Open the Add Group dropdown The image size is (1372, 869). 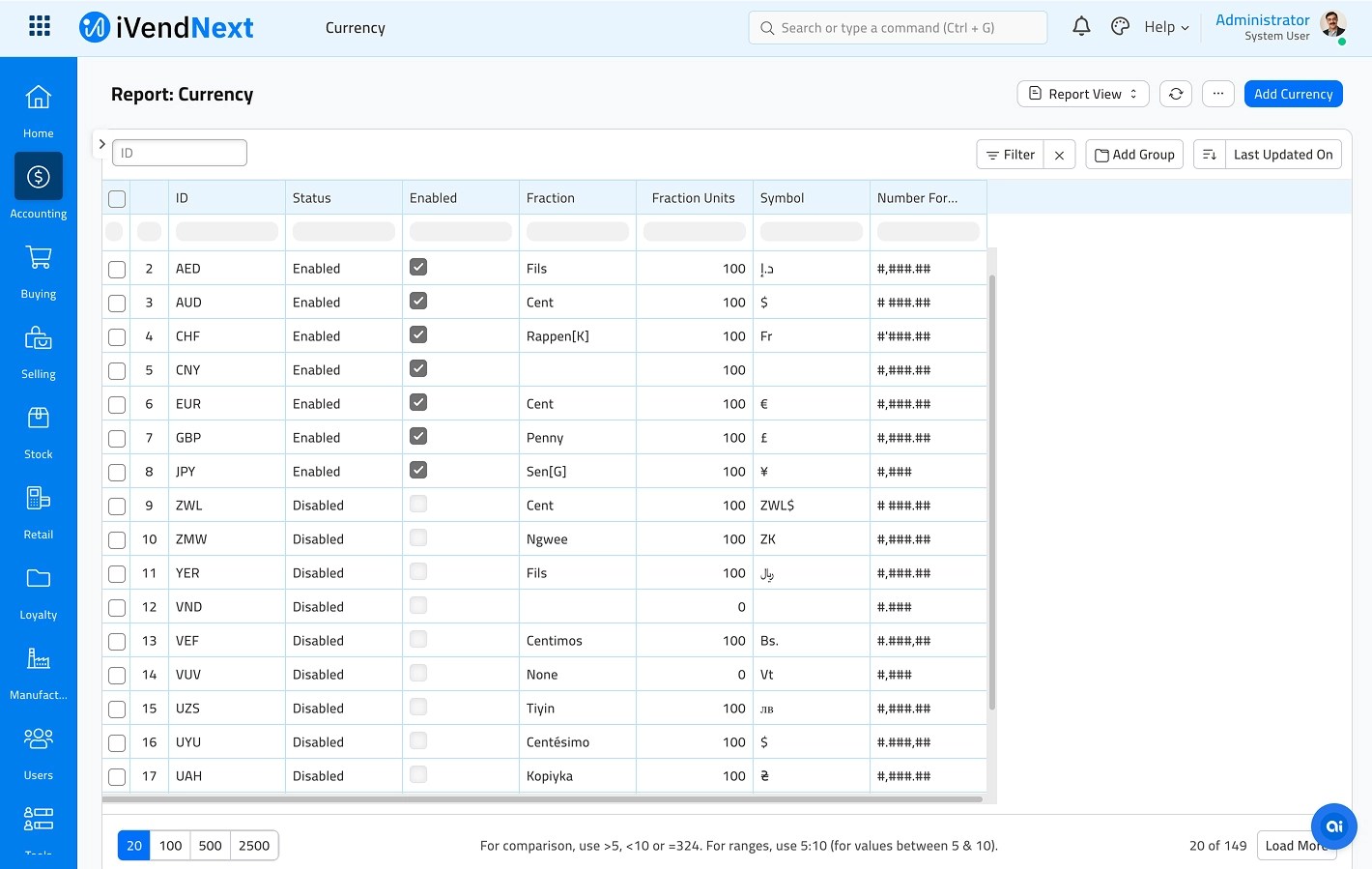1134,155
